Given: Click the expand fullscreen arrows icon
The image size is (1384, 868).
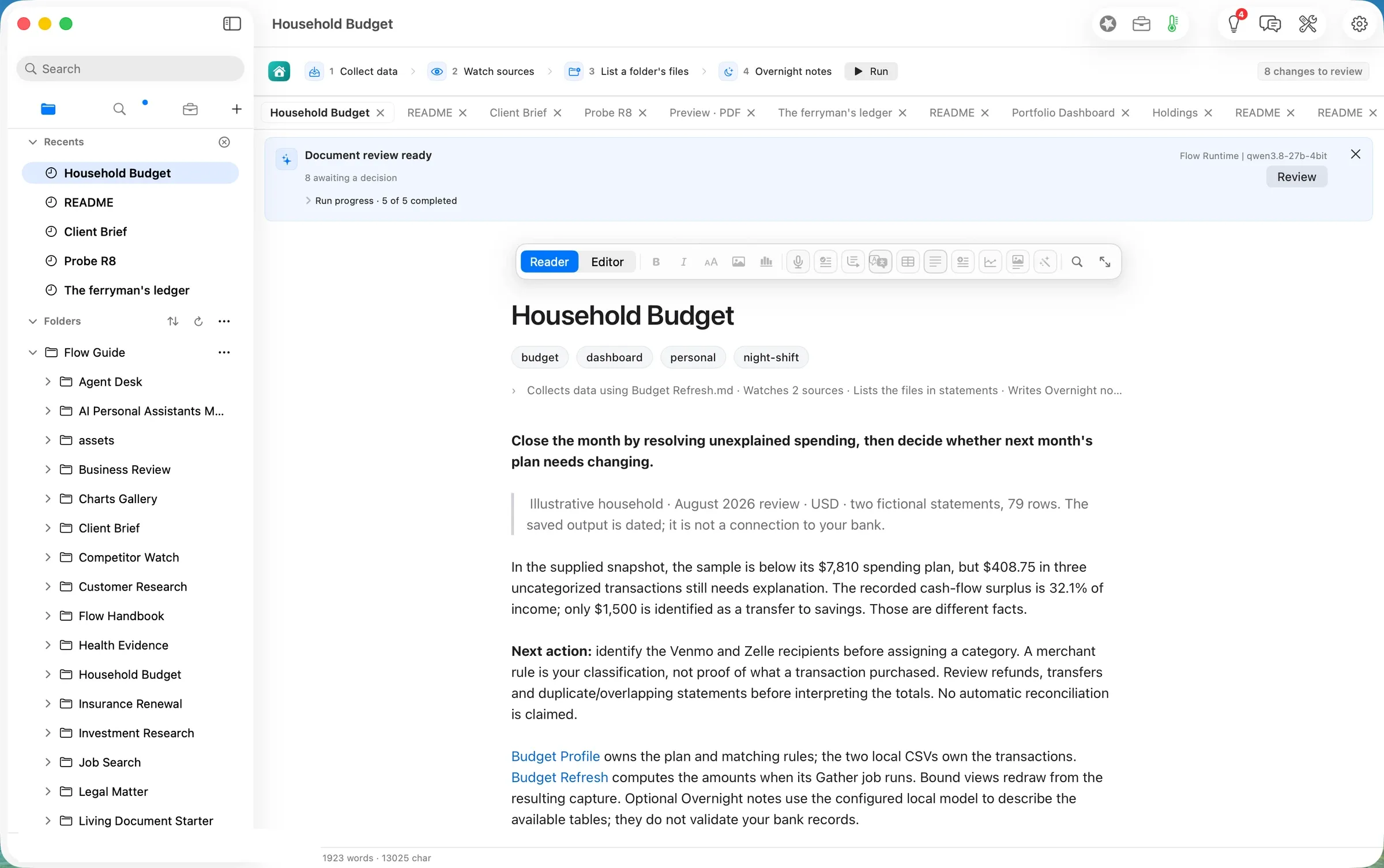Looking at the screenshot, I should point(1105,262).
